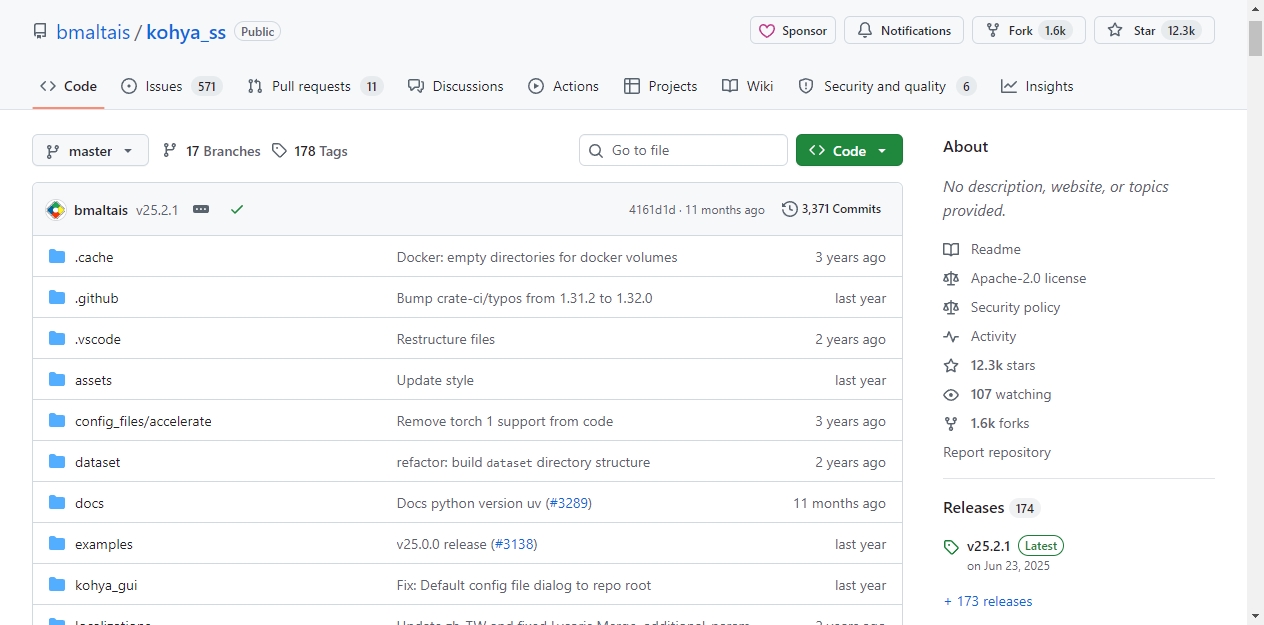Open pull request #3138 link
1264x625 pixels.
click(514, 544)
